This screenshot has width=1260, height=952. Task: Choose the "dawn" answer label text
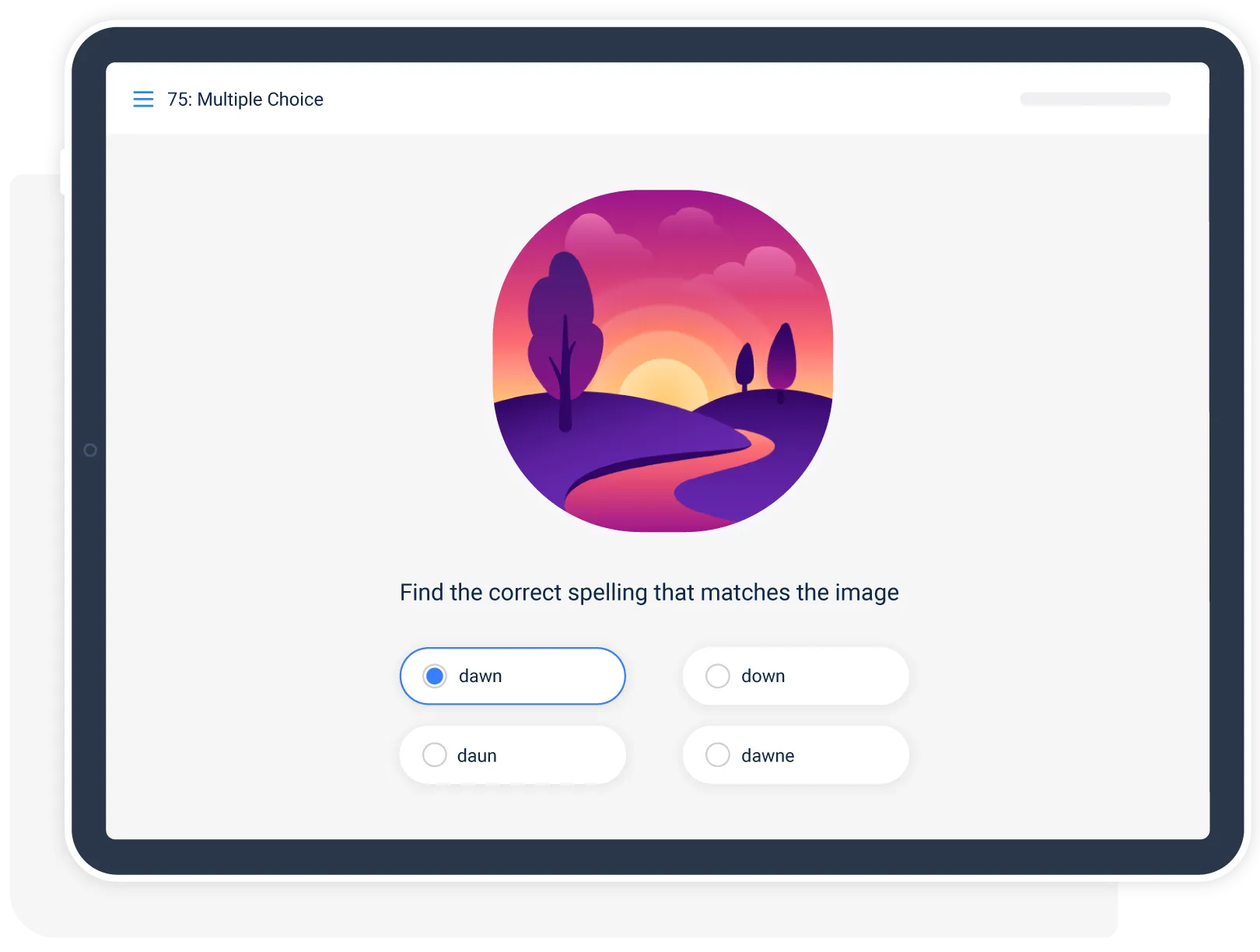(480, 676)
